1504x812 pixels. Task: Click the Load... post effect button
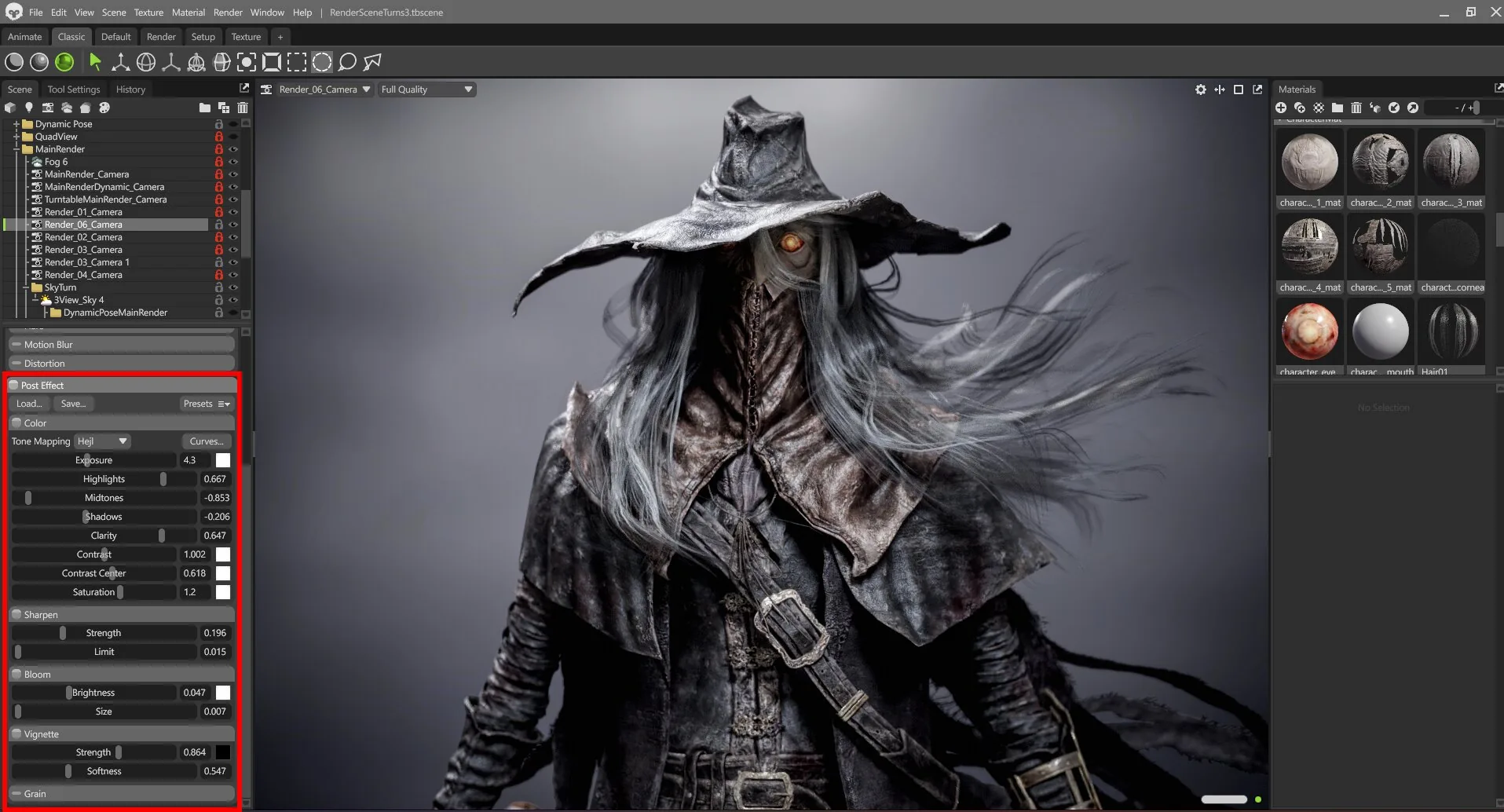click(x=30, y=404)
